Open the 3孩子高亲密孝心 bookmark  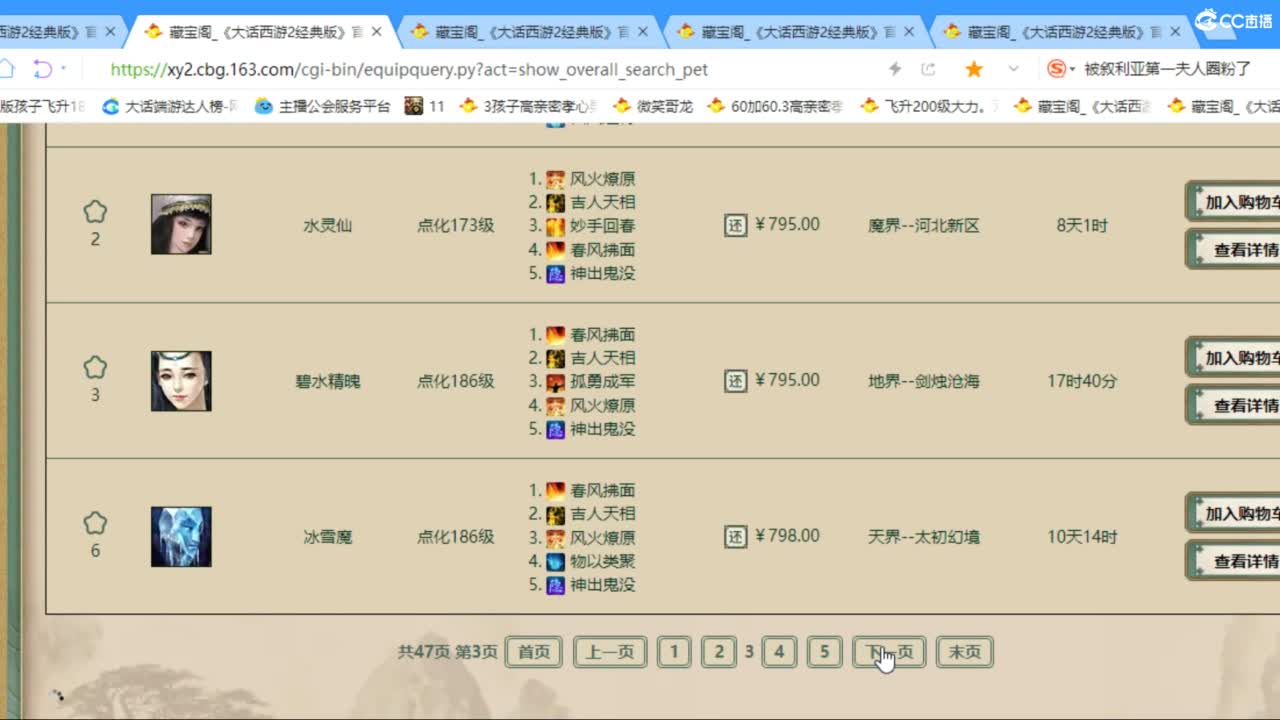point(529,106)
